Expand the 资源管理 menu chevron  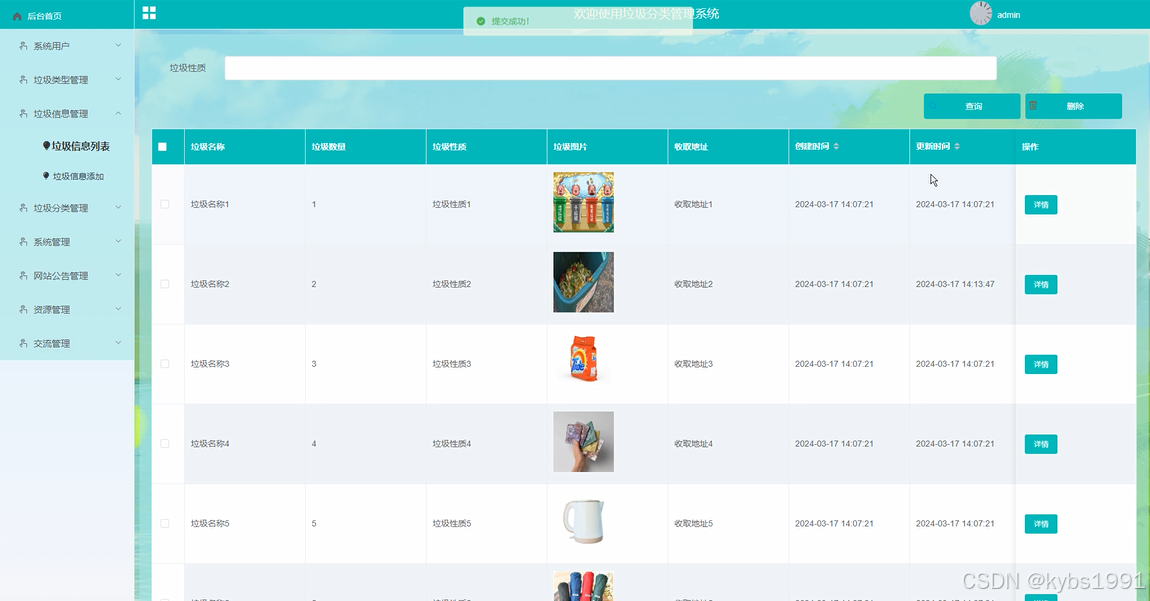pyautogui.click(x=118, y=309)
